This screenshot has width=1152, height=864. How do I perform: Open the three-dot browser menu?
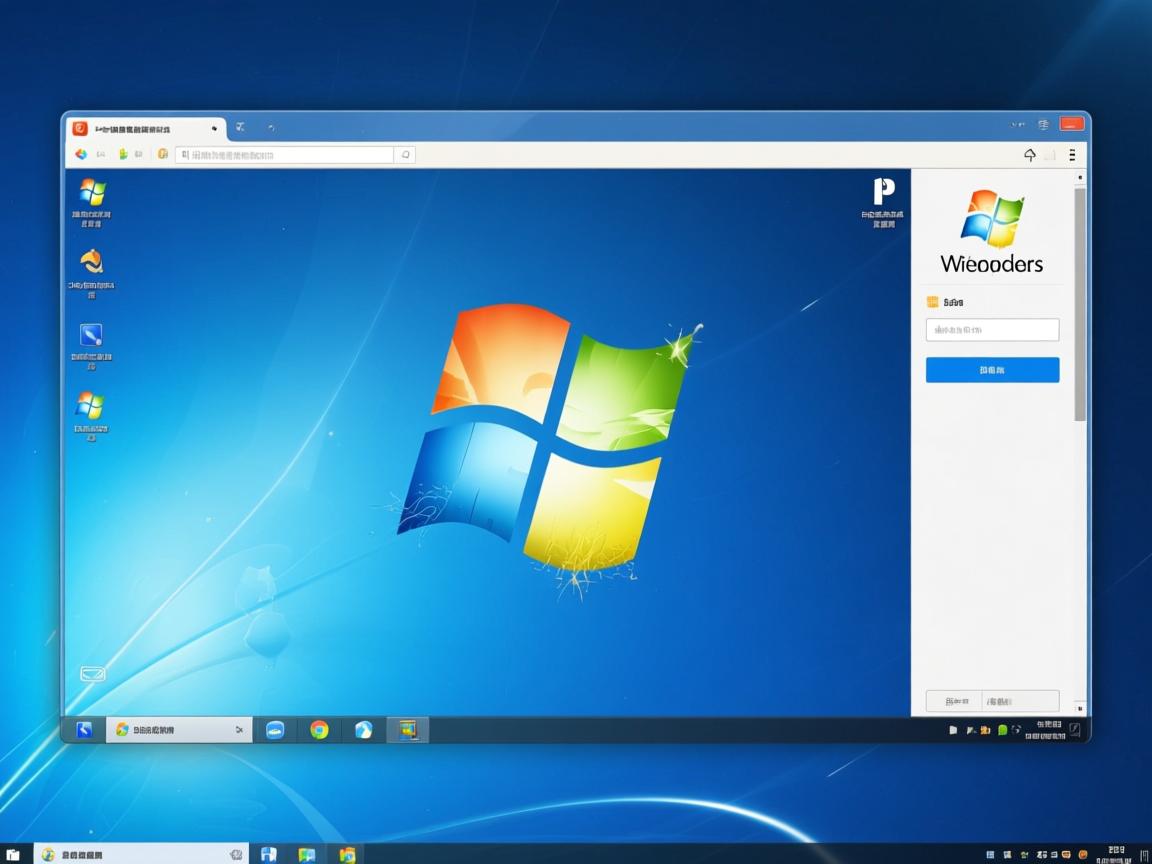click(x=1072, y=155)
